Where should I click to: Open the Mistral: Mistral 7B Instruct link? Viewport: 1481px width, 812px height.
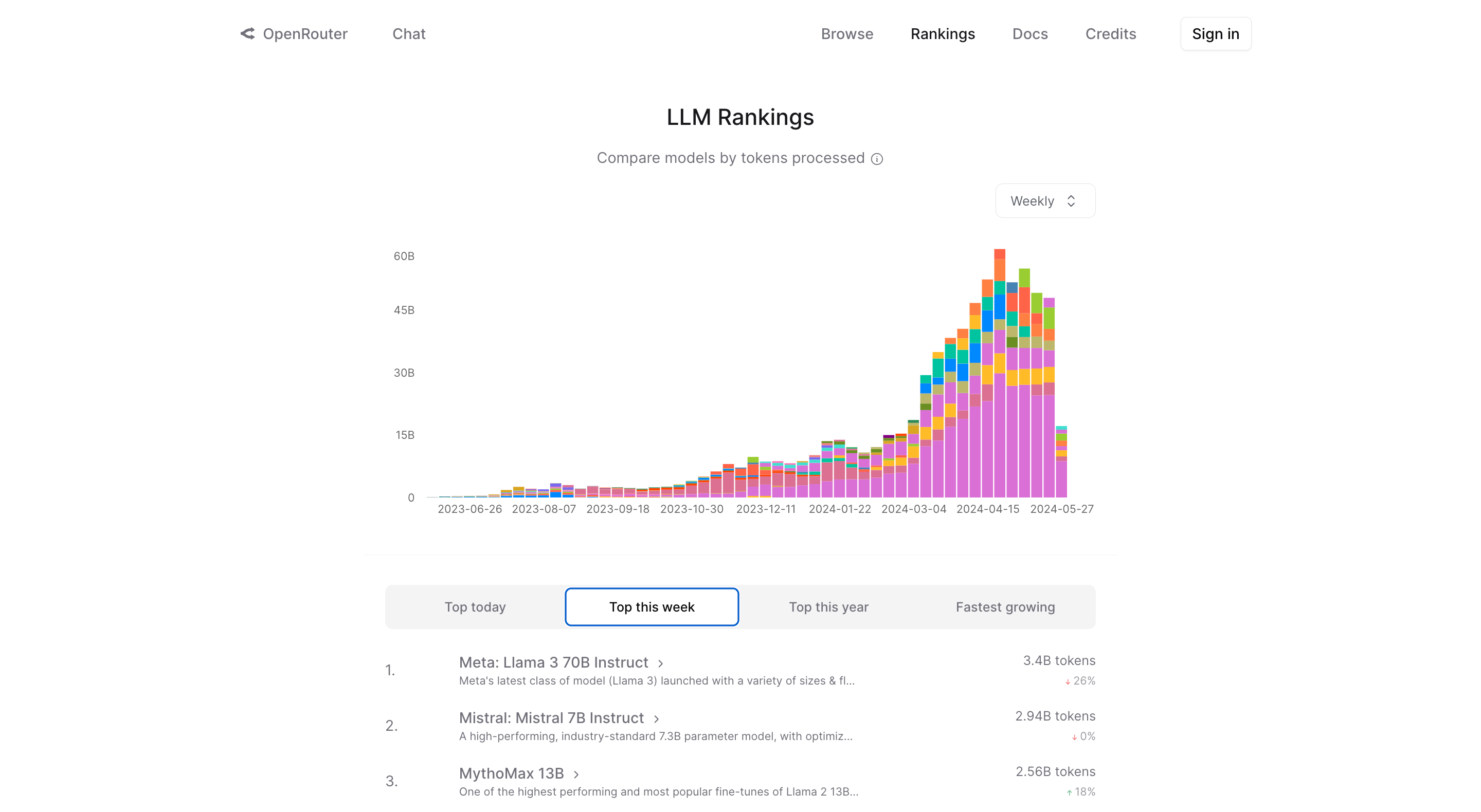pos(551,718)
